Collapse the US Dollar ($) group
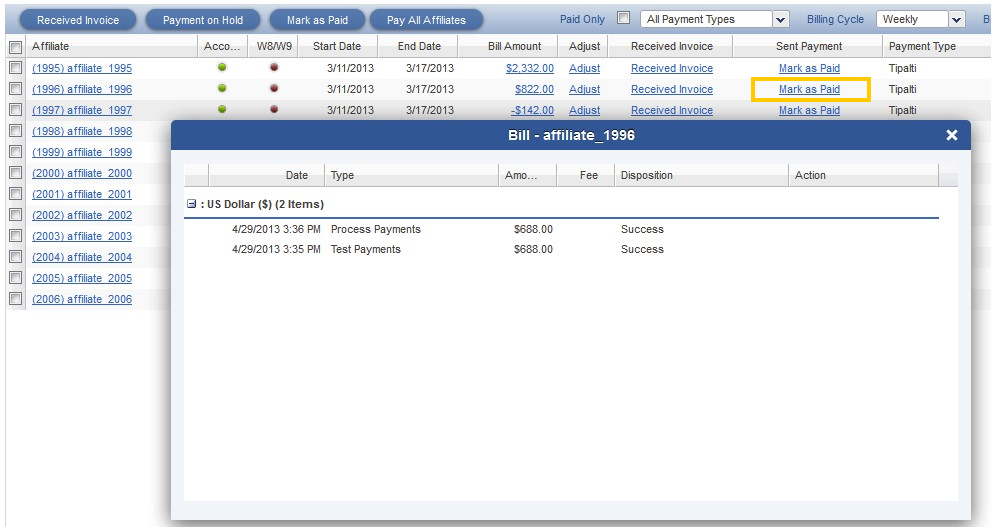Screen dimensions: 992x527 click(x=191, y=204)
